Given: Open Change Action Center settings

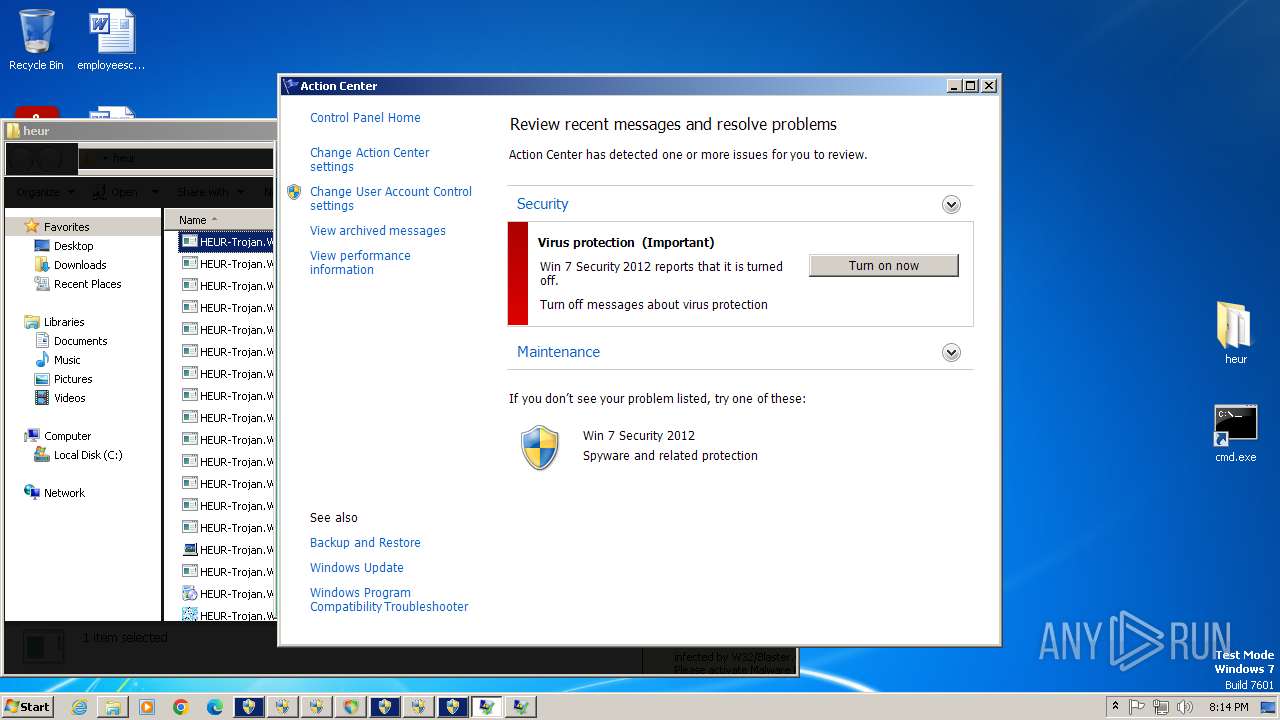Looking at the screenshot, I should pos(369,159).
